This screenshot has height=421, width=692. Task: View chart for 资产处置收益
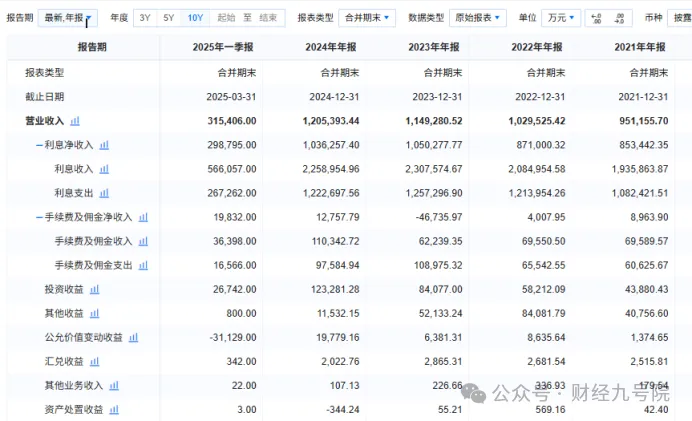coord(114,410)
